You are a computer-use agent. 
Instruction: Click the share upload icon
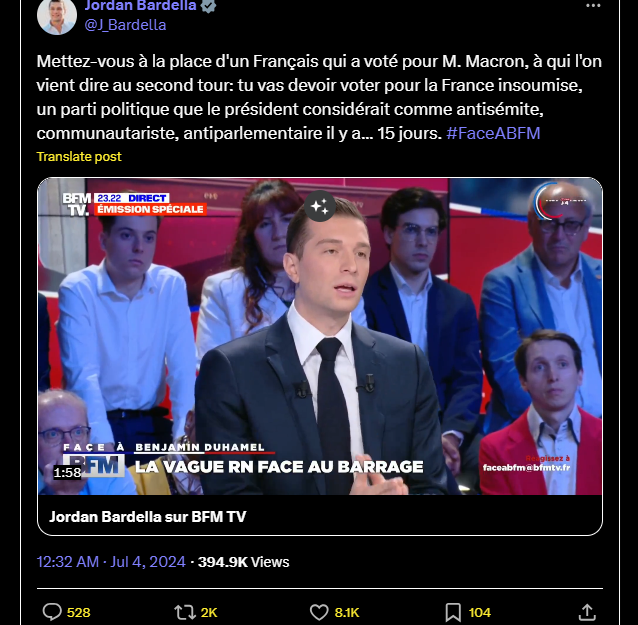click(587, 612)
